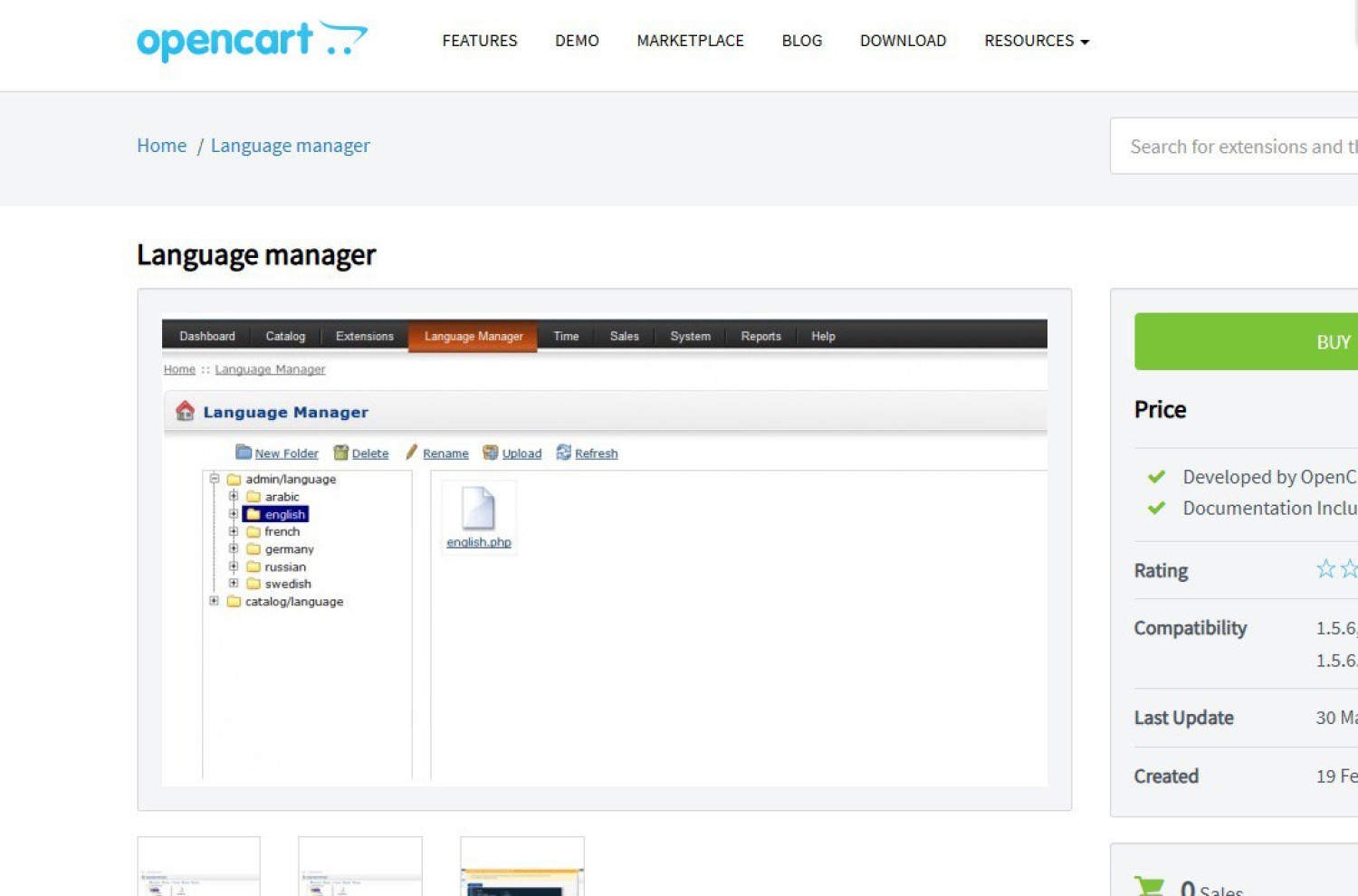Screen dimensions: 1358x896
Task: Open the Marketplace menu item
Action: [690, 41]
